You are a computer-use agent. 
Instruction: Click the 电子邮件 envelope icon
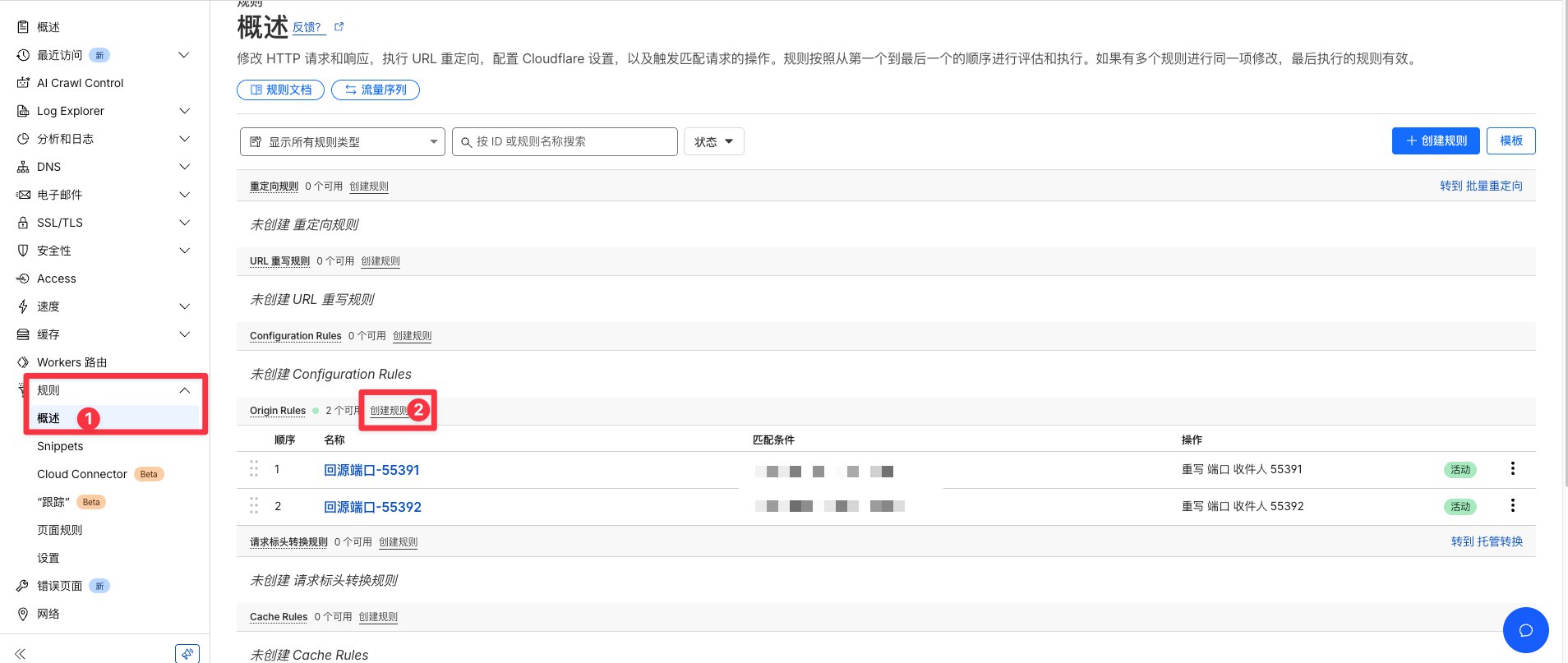(x=23, y=195)
